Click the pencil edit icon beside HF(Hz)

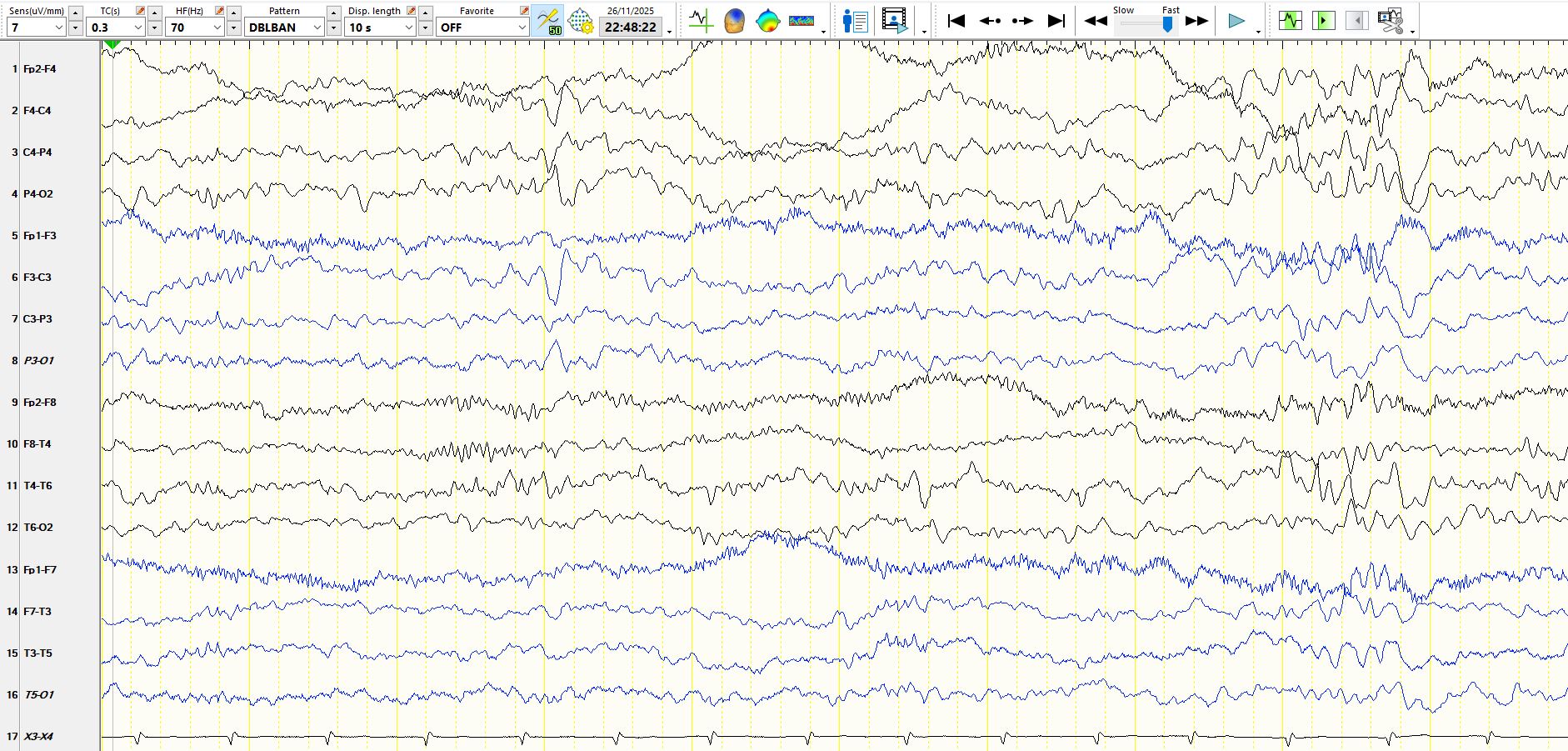[x=219, y=11]
